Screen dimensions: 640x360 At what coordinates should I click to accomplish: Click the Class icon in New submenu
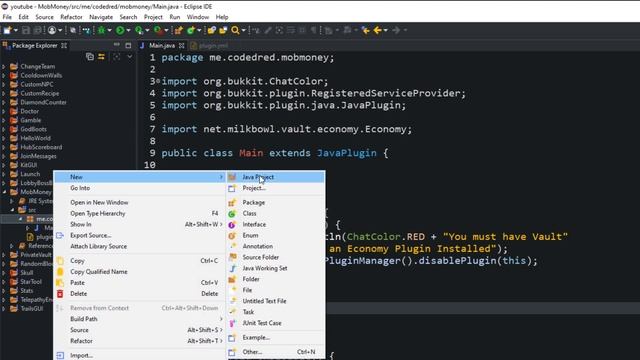click(232, 213)
